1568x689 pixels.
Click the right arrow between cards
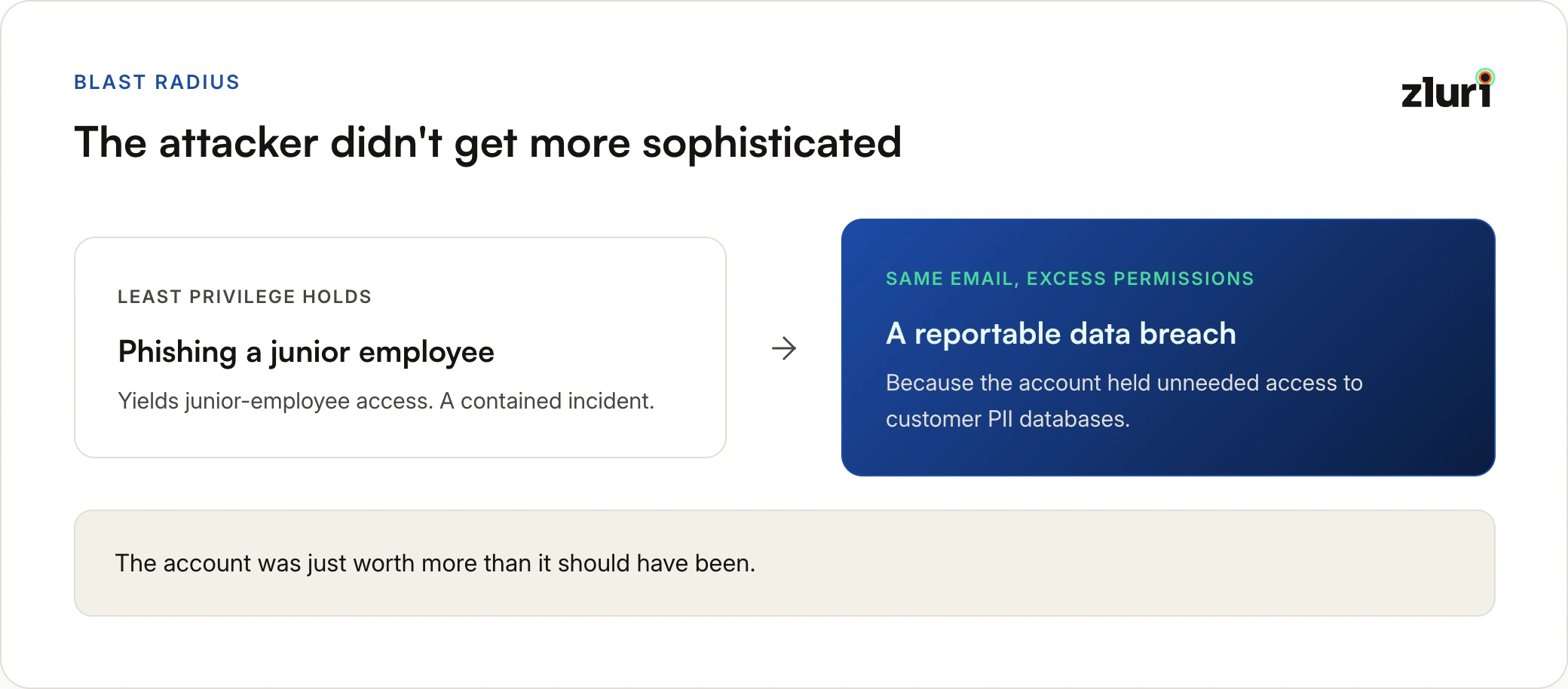tap(784, 348)
